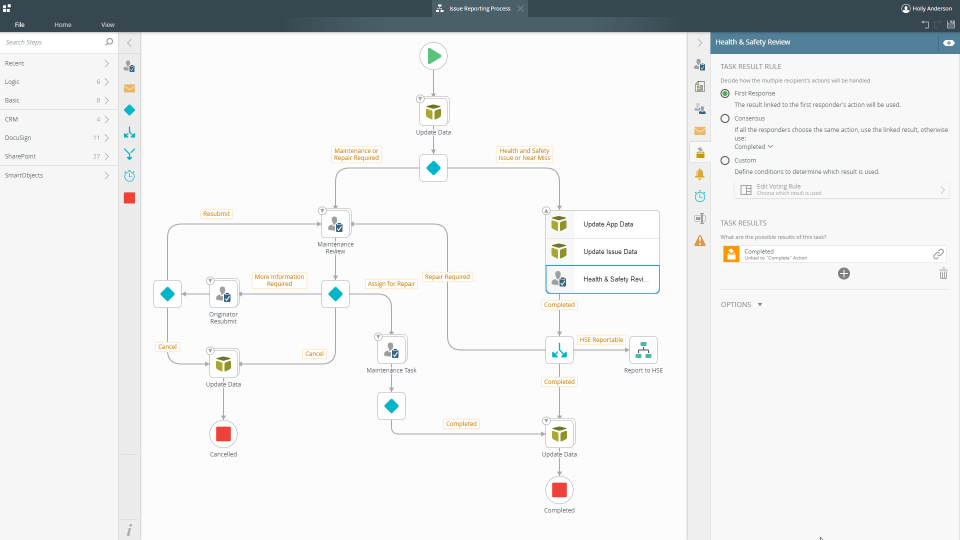This screenshot has height=540, width=960.
Task: Select the Completed task result row
Action: click(x=834, y=254)
